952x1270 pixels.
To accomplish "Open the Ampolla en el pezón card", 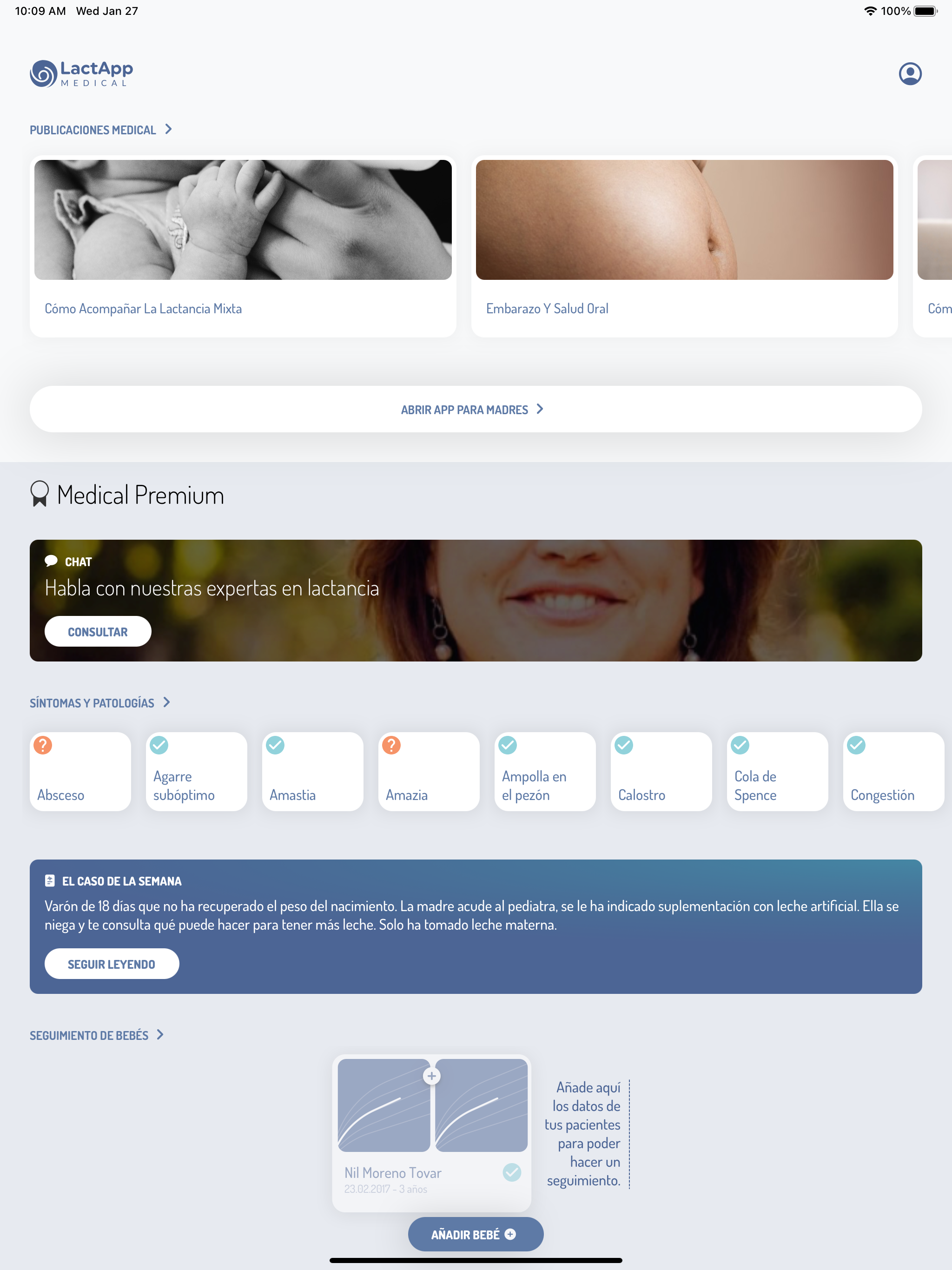I will click(545, 771).
